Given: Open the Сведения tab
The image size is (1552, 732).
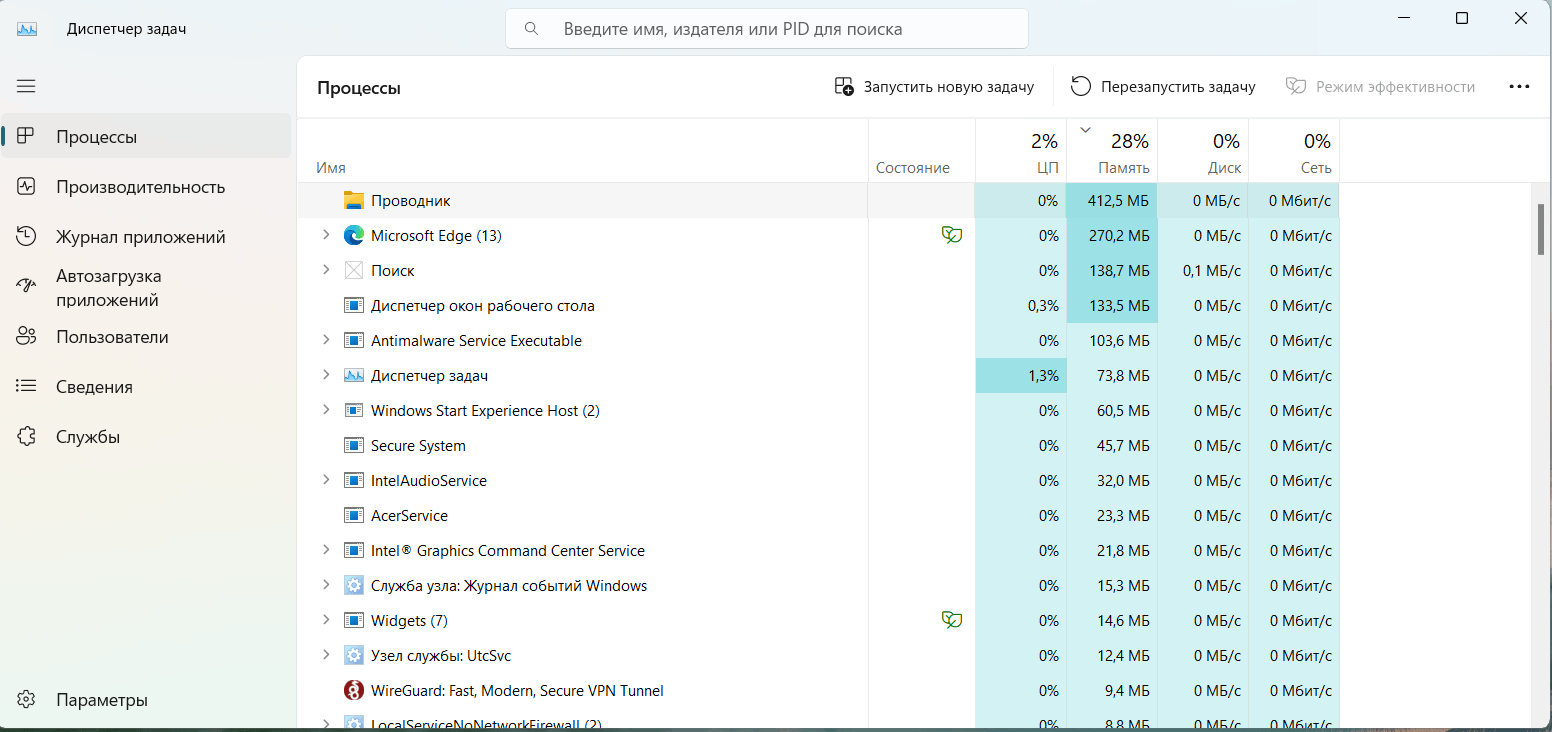Looking at the screenshot, I should (x=147, y=387).
